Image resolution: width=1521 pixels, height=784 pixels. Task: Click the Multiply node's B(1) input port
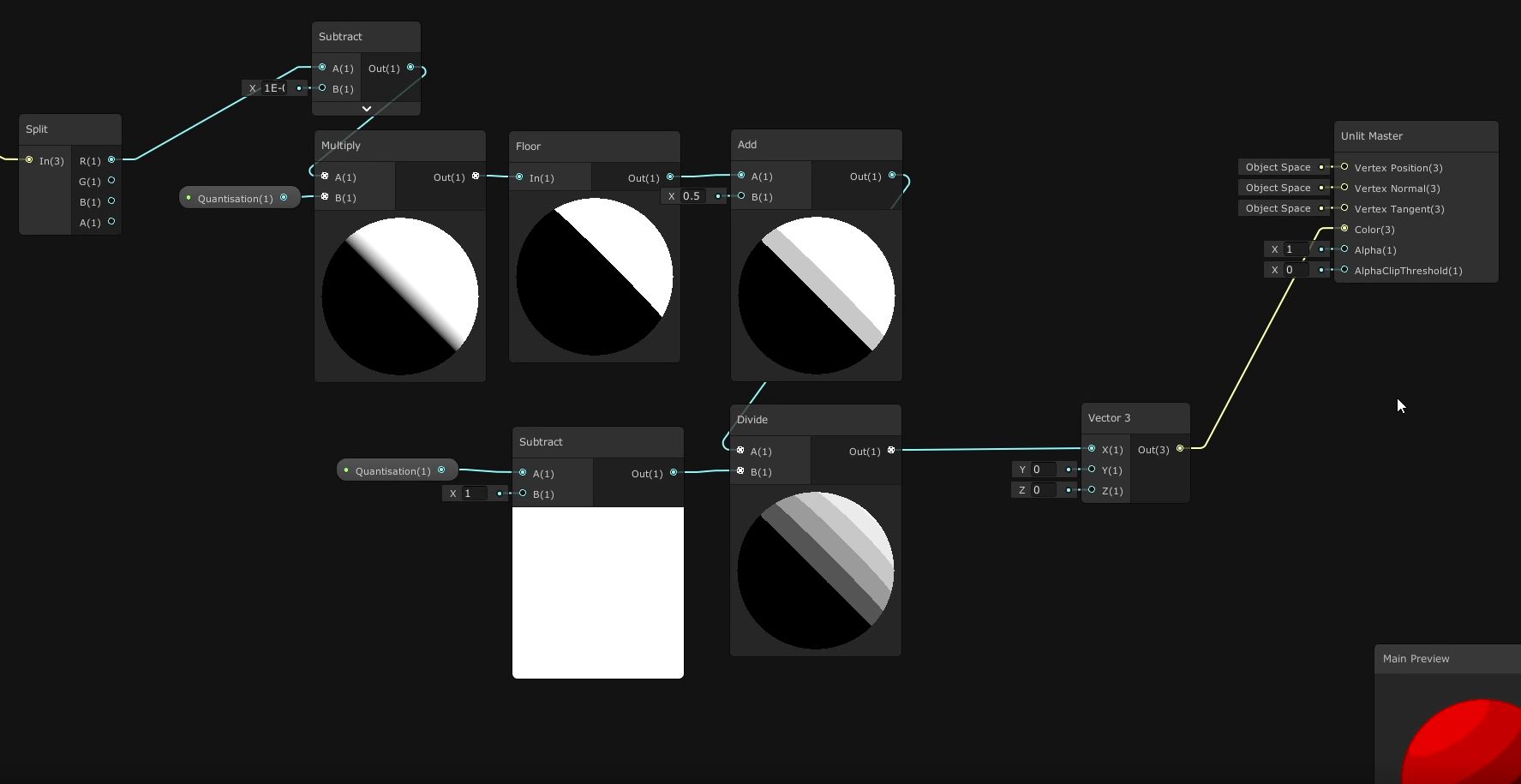pyautogui.click(x=325, y=197)
